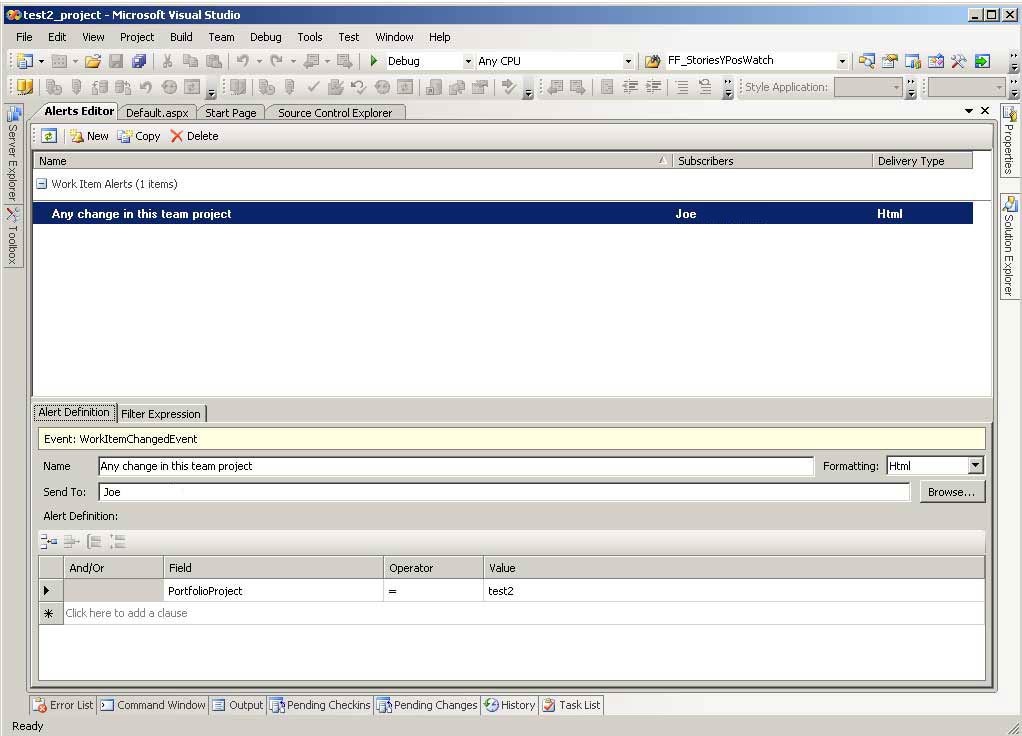Image resolution: width=1022 pixels, height=736 pixels.
Task: Sort by the Delivery Type column header
Action: (922, 161)
